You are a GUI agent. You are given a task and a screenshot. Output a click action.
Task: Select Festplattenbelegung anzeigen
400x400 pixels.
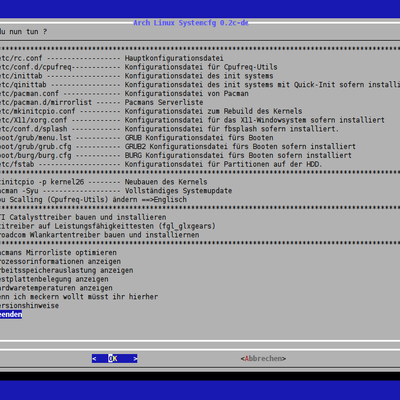point(54,279)
